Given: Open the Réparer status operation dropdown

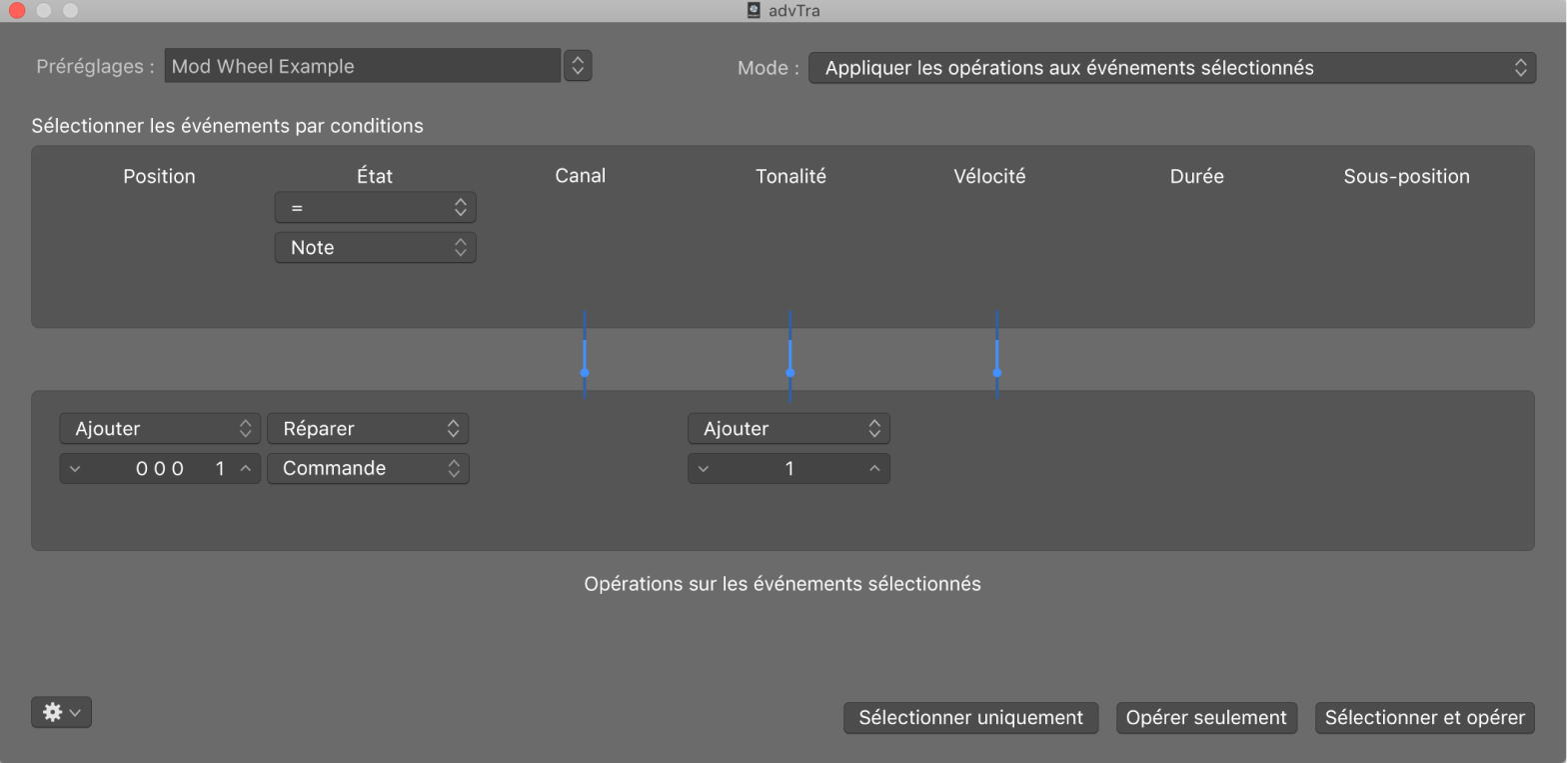Looking at the screenshot, I should tap(368, 429).
